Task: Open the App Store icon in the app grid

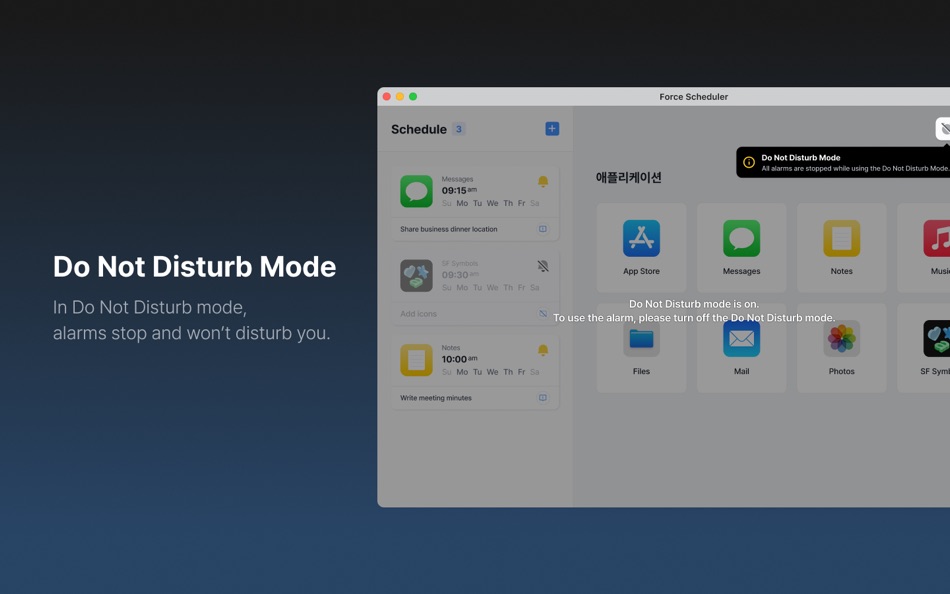Action: point(641,237)
